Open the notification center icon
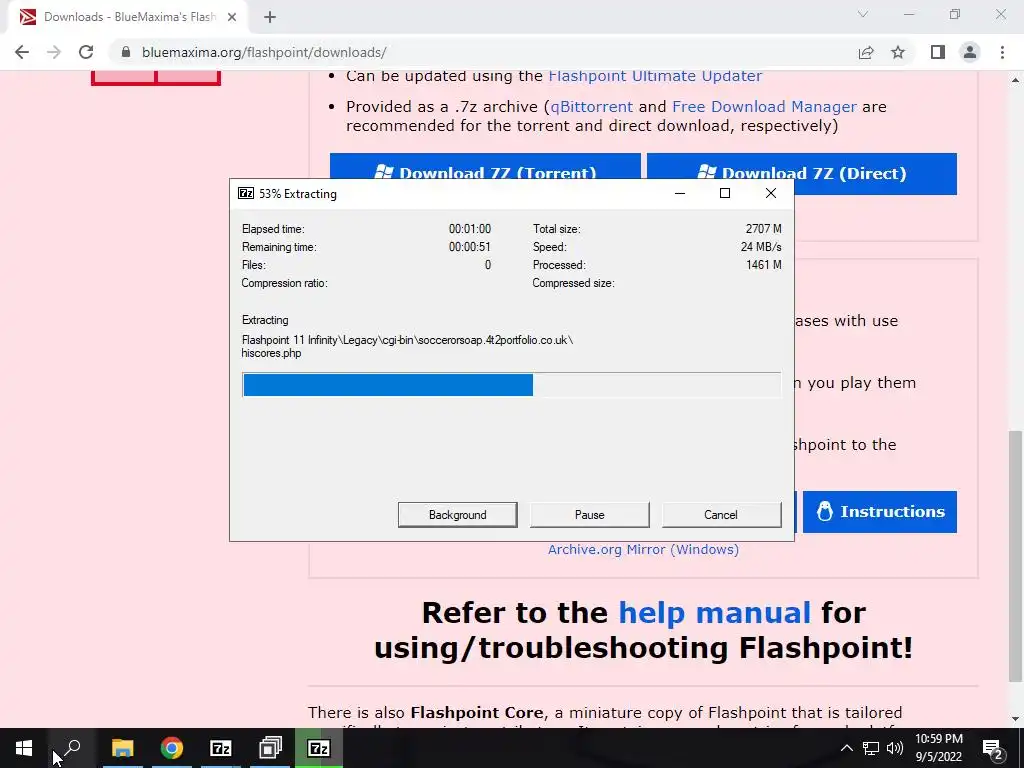This screenshot has height=768, width=1024. (993, 748)
